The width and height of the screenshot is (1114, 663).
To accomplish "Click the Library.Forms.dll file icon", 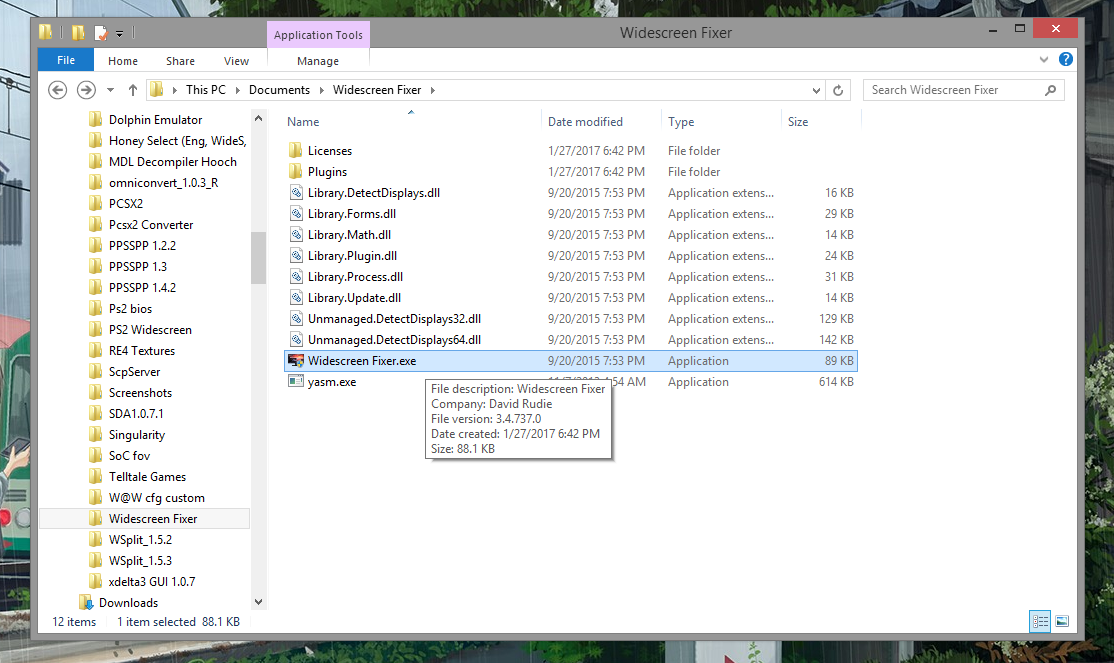I will point(296,213).
